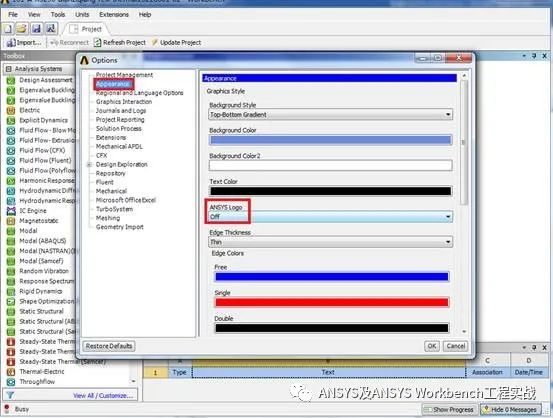553x418 pixels.
Task: Click the Import button
Action: tap(24, 43)
